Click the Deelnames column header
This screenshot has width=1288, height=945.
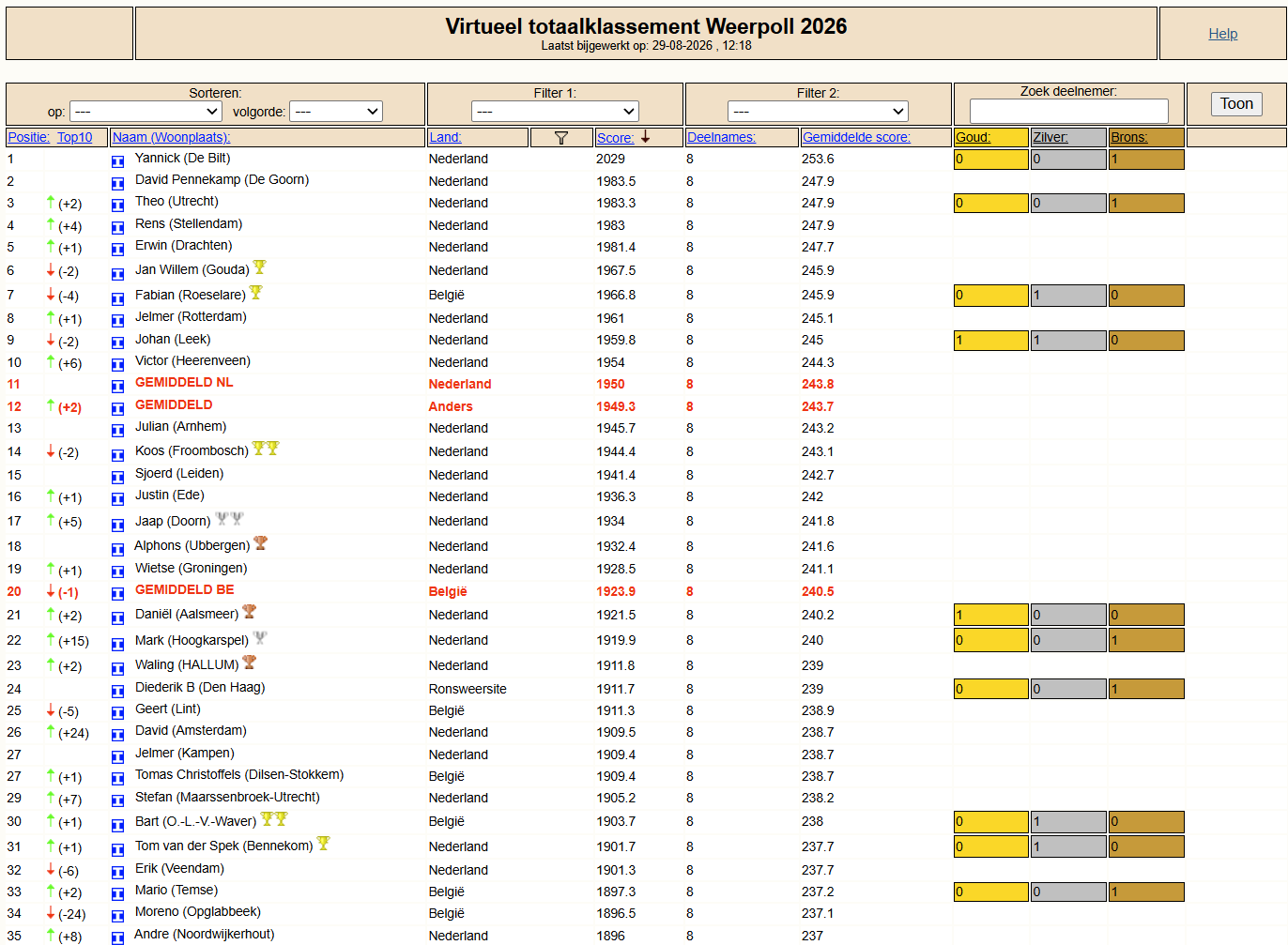pyautogui.click(x=721, y=137)
